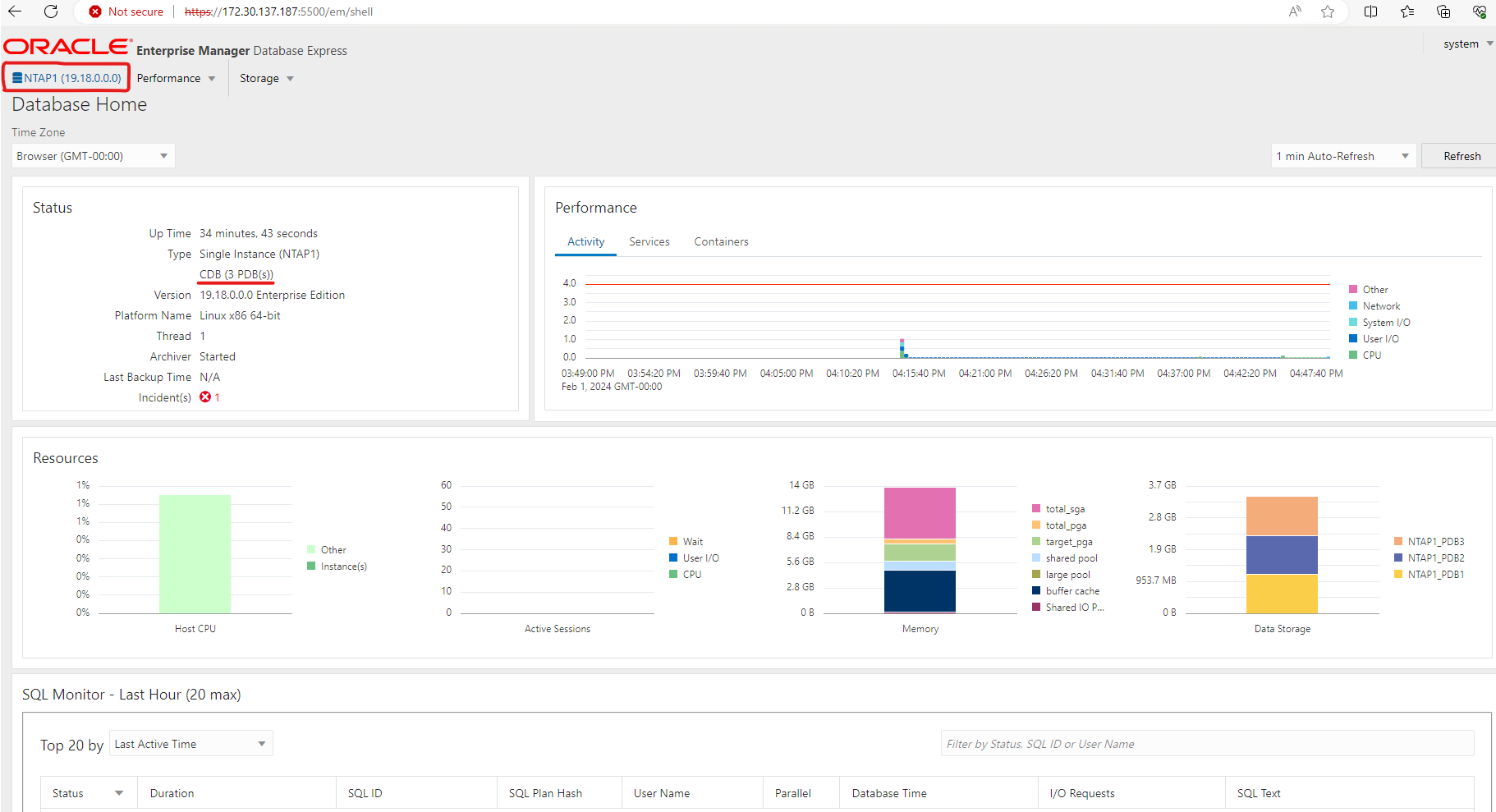
Task: Open the system user dropdown
Action: (x=1467, y=44)
